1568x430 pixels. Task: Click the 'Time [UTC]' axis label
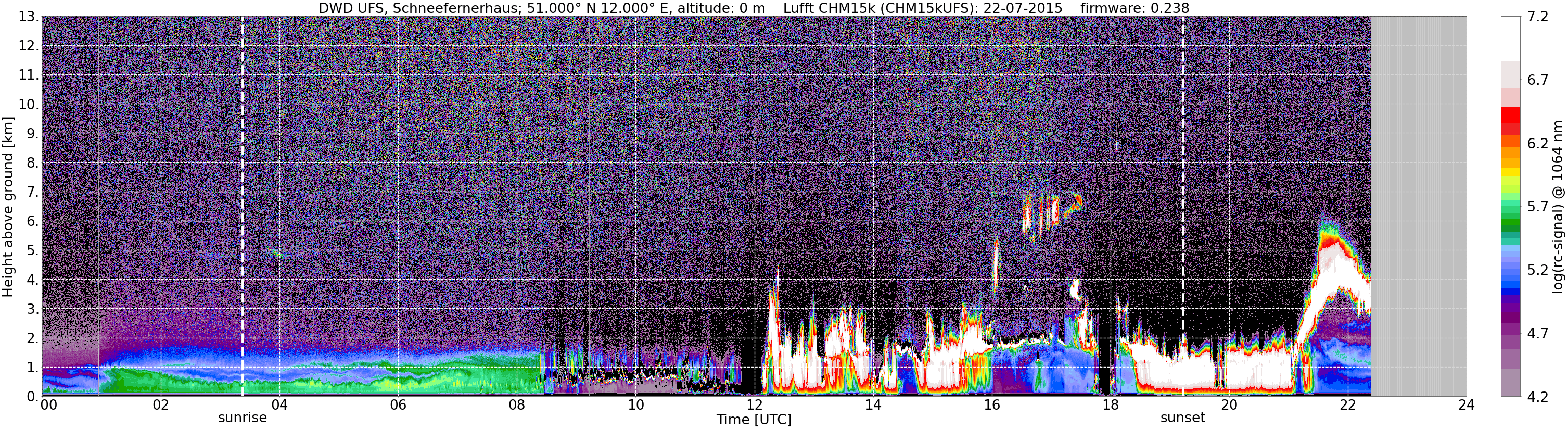pyautogui.click(x=754, y=420)
